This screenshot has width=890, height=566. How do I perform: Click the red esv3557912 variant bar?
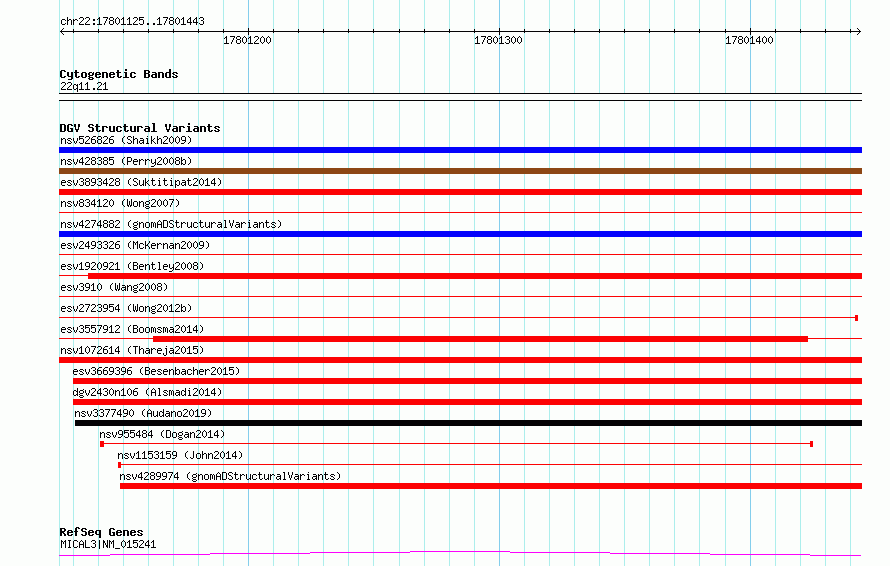tap(480, 339)
